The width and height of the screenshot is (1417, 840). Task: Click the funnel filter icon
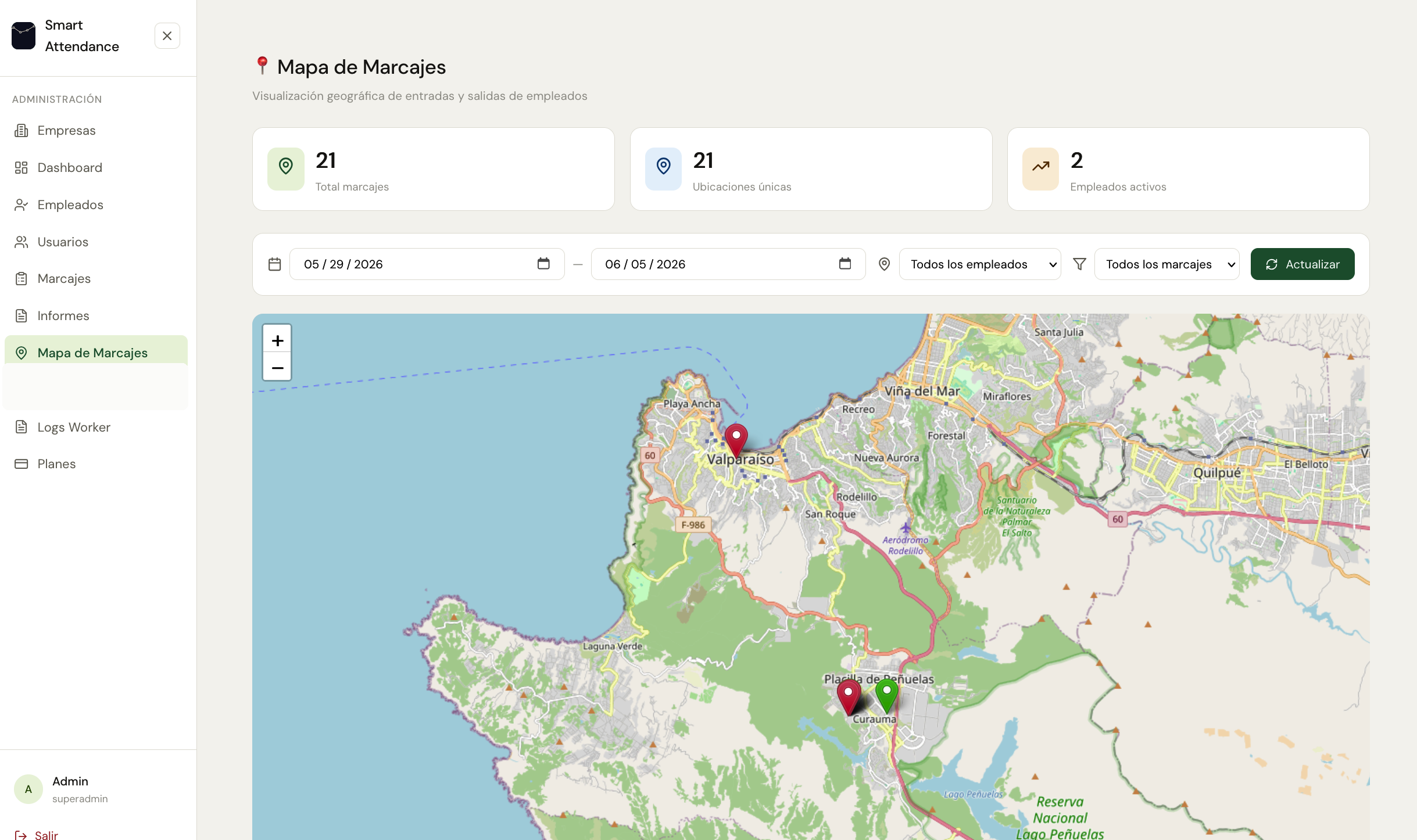(1079, 264)
